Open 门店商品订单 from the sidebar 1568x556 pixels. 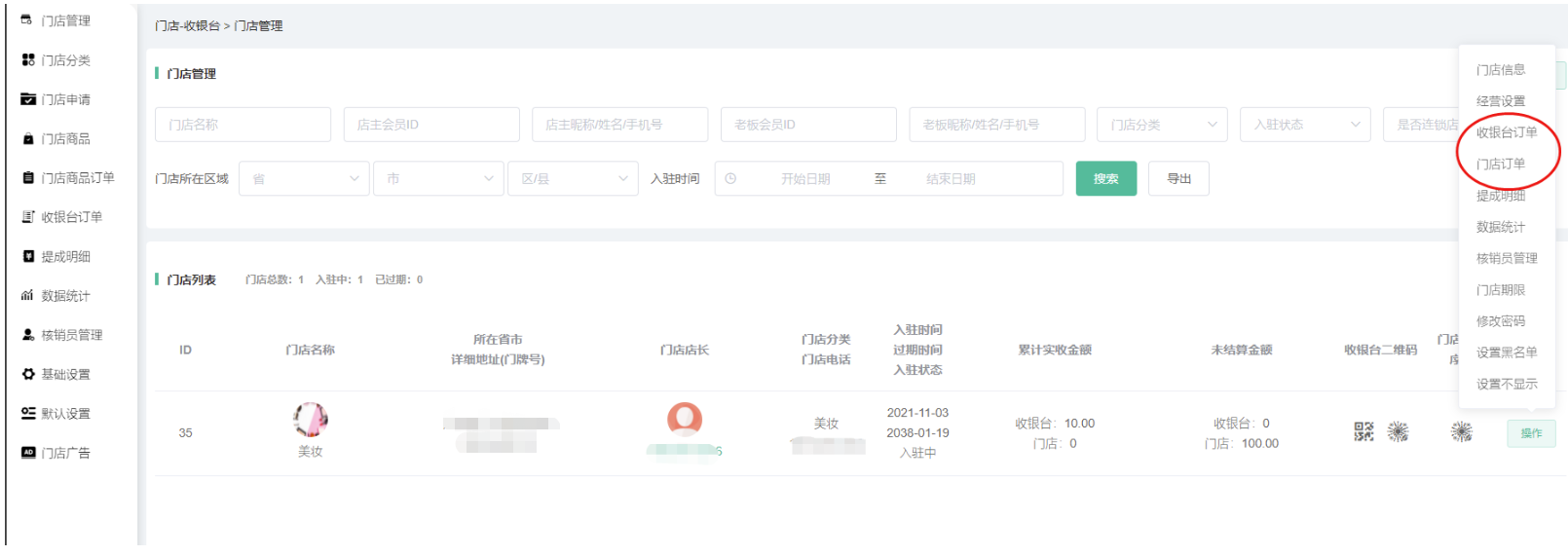(x=77, y=178)
